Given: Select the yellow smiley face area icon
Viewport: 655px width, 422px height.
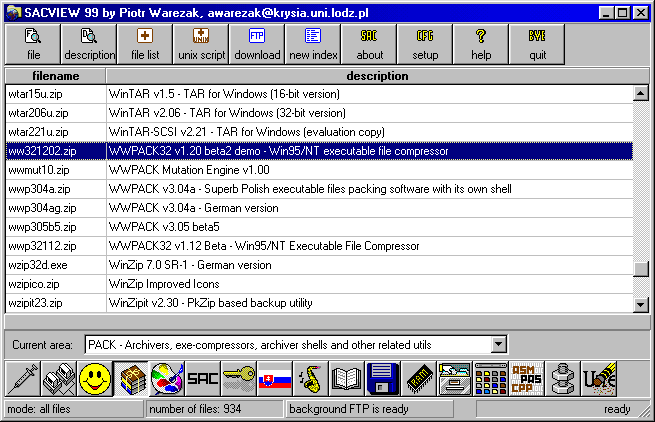Looking at the screenshot, I should (95, 379).
